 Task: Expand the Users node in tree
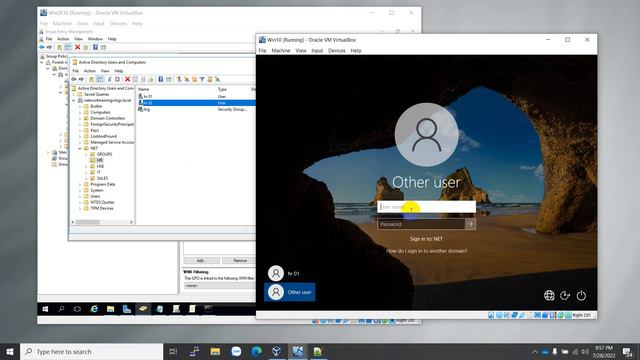(80, 196)
